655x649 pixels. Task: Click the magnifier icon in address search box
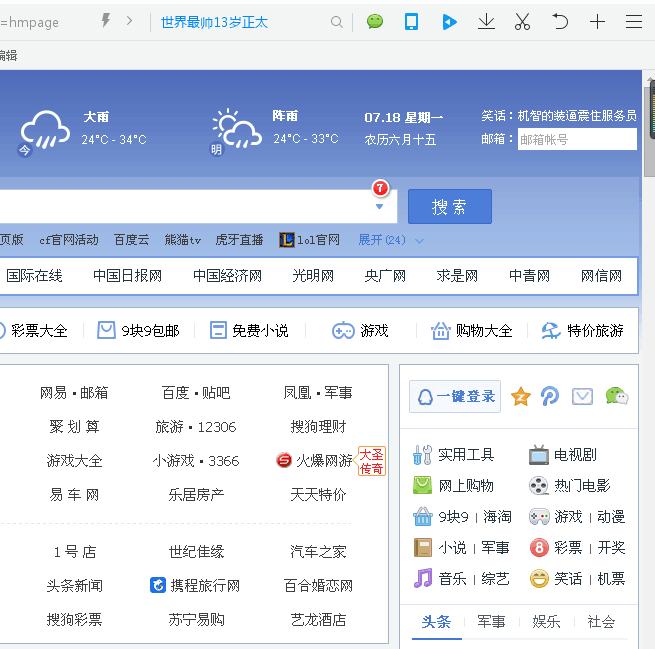pos(336,22)
